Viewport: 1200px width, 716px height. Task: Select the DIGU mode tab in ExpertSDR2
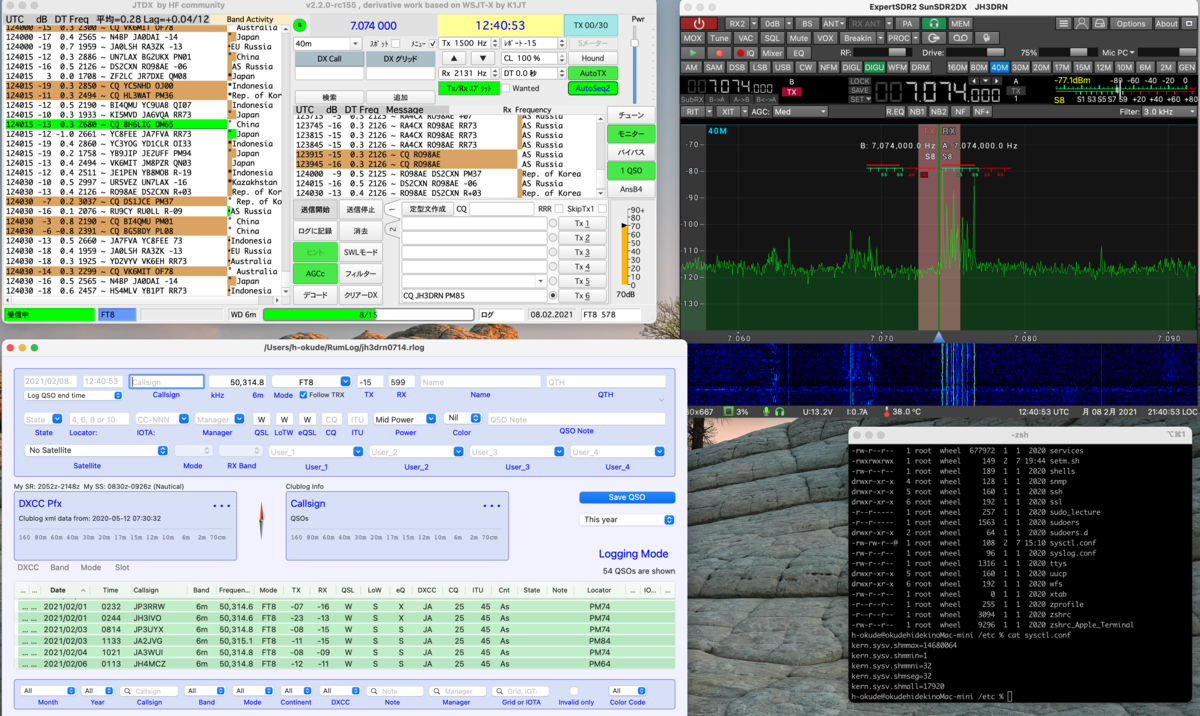pos(874,67)
